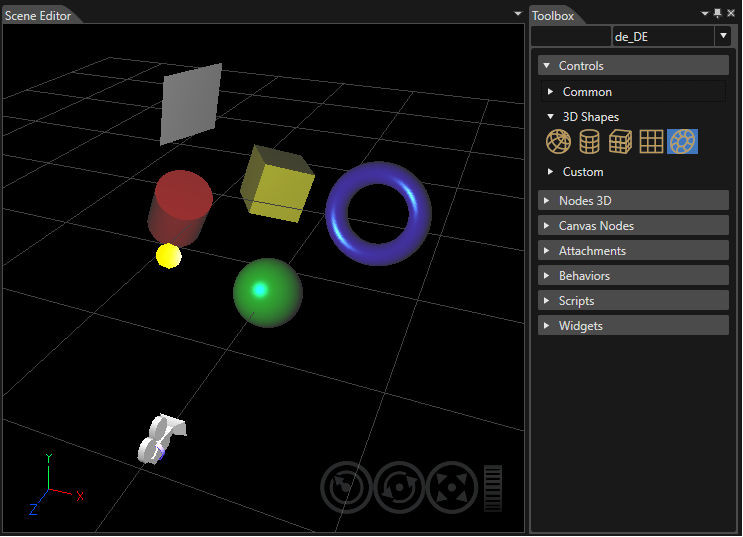Viewport: 743px width, 537px height.
Task: Select the Cylinder shape icon in Toolbox
Action: pyautogui.click(x=589, y=142)
